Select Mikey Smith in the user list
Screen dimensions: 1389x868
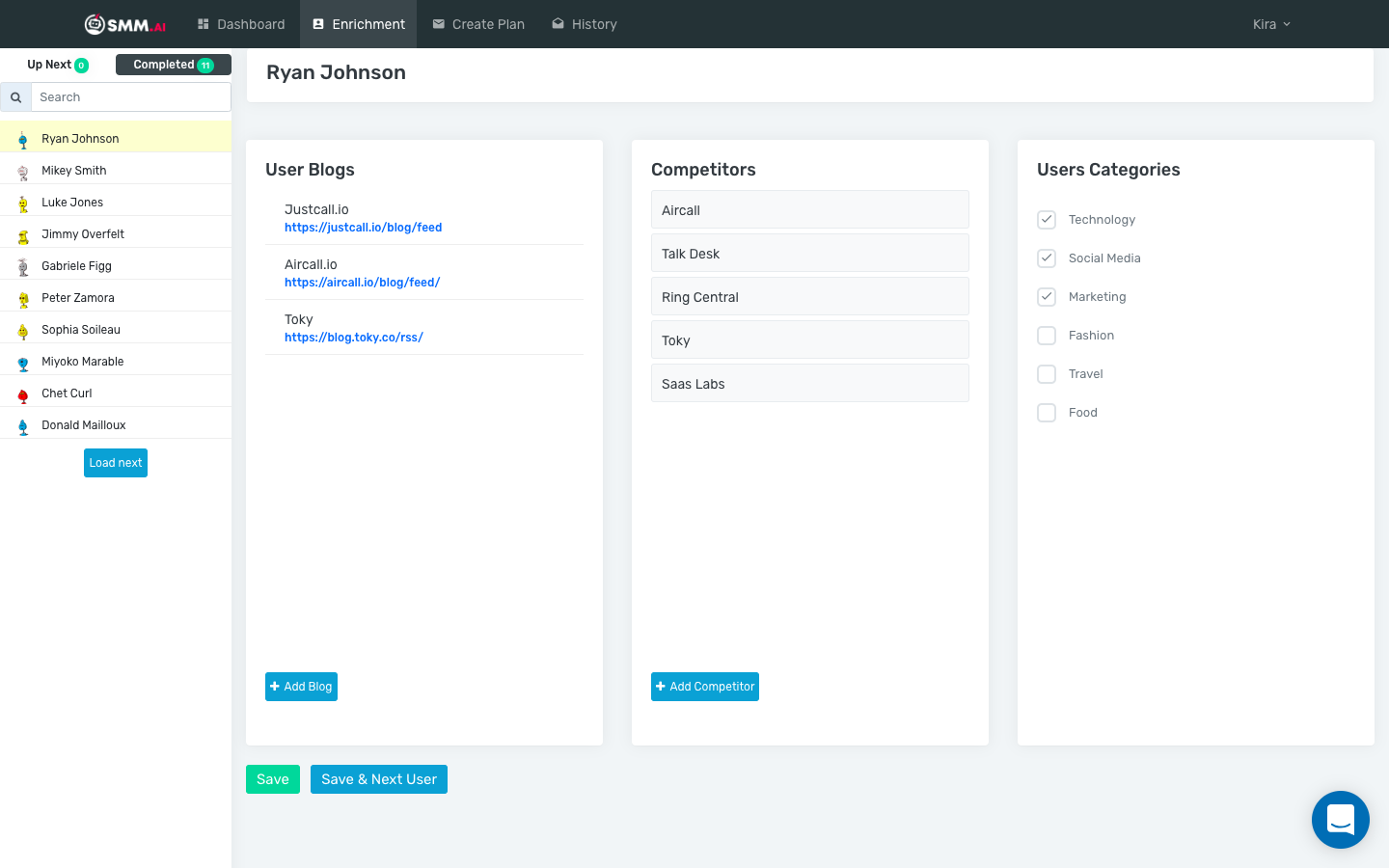point(116,171)
